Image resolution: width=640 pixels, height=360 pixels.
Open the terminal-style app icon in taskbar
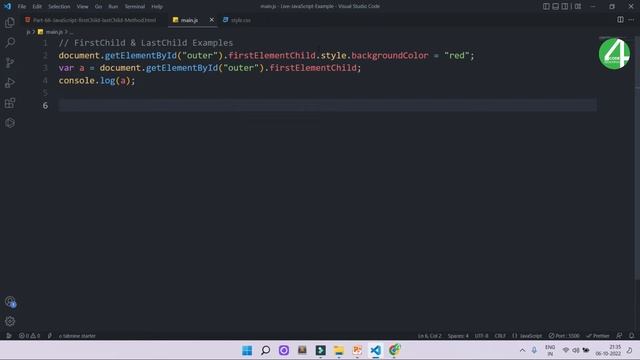point(320,350)
